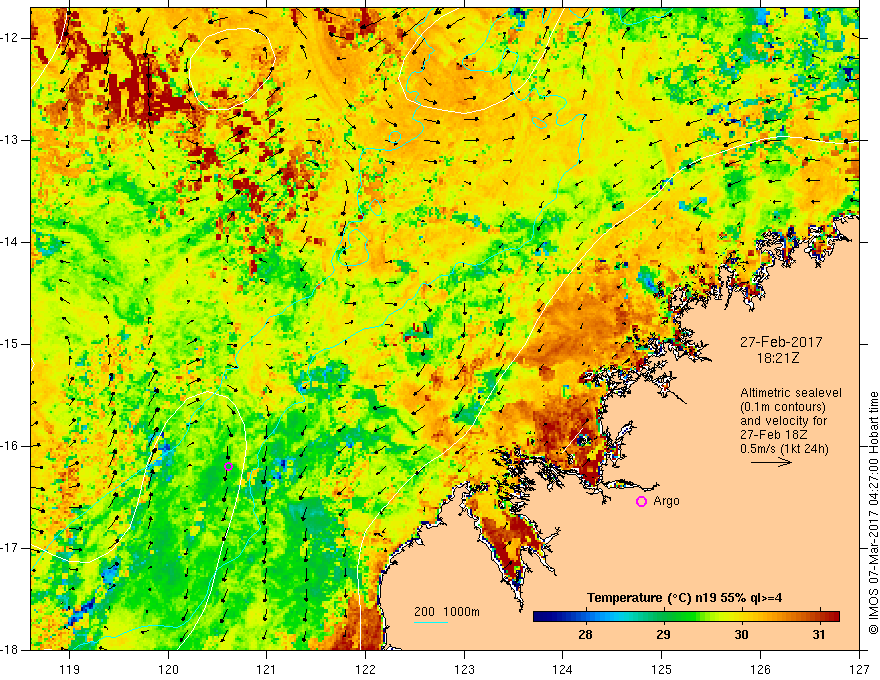Click the latitude axis label -16

tap(10, 446)
